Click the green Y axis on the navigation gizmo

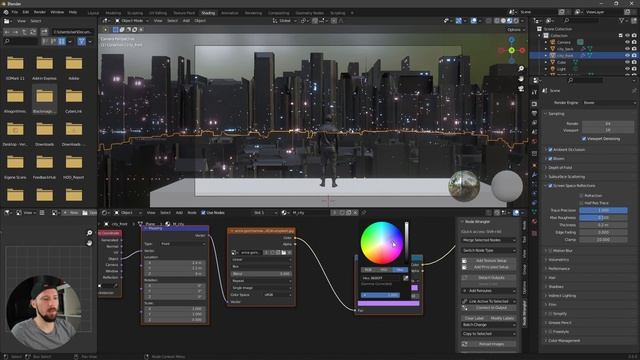pyautogui.click(x=511, y=50)
